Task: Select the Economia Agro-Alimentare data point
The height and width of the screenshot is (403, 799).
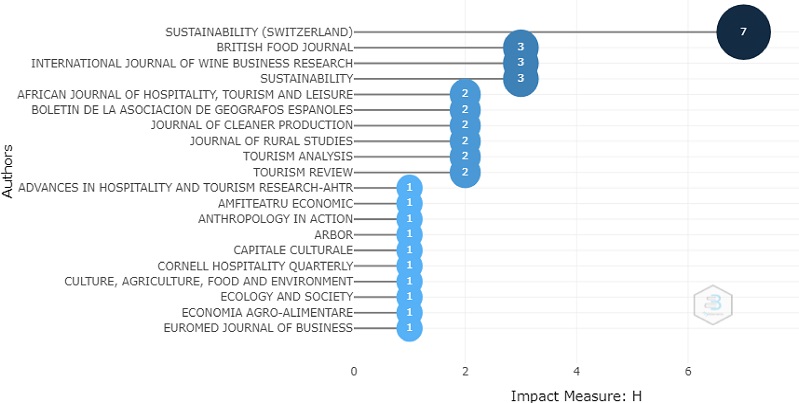Action: coord(409,312)
